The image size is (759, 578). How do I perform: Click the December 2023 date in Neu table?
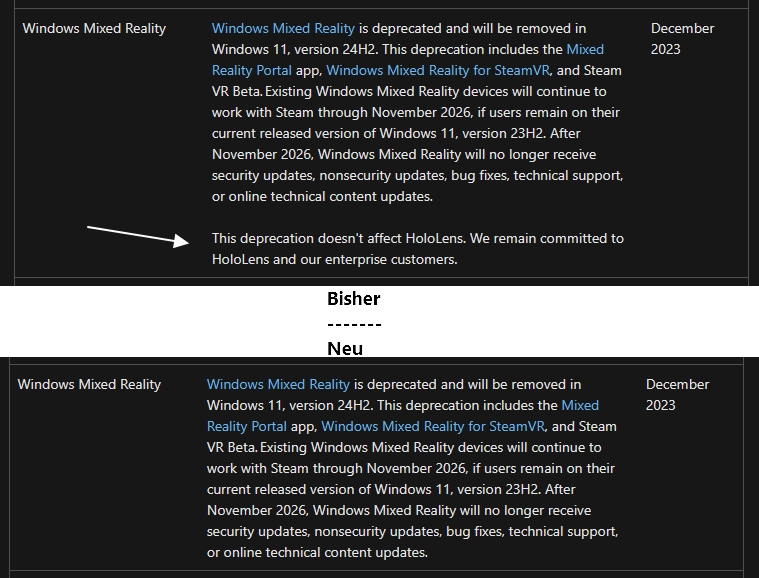tap(678, 395)
